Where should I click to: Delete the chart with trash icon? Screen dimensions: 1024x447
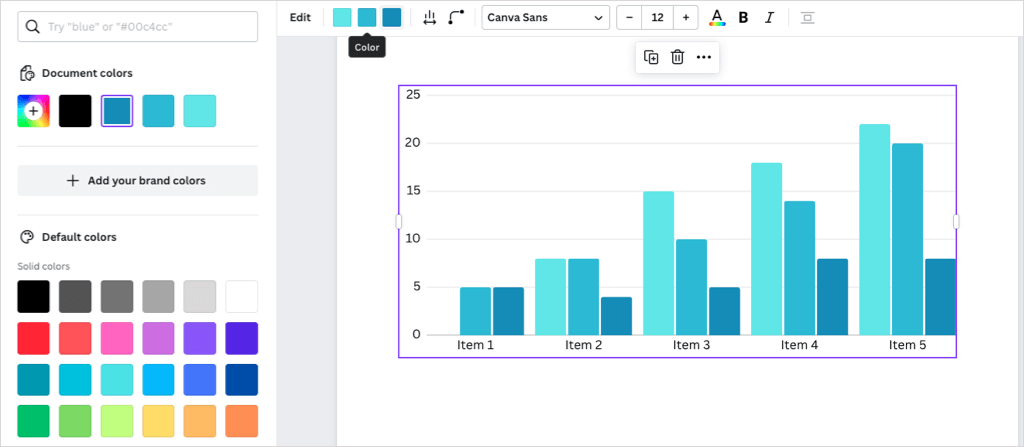pyautogui.click(x=677, y=57)
